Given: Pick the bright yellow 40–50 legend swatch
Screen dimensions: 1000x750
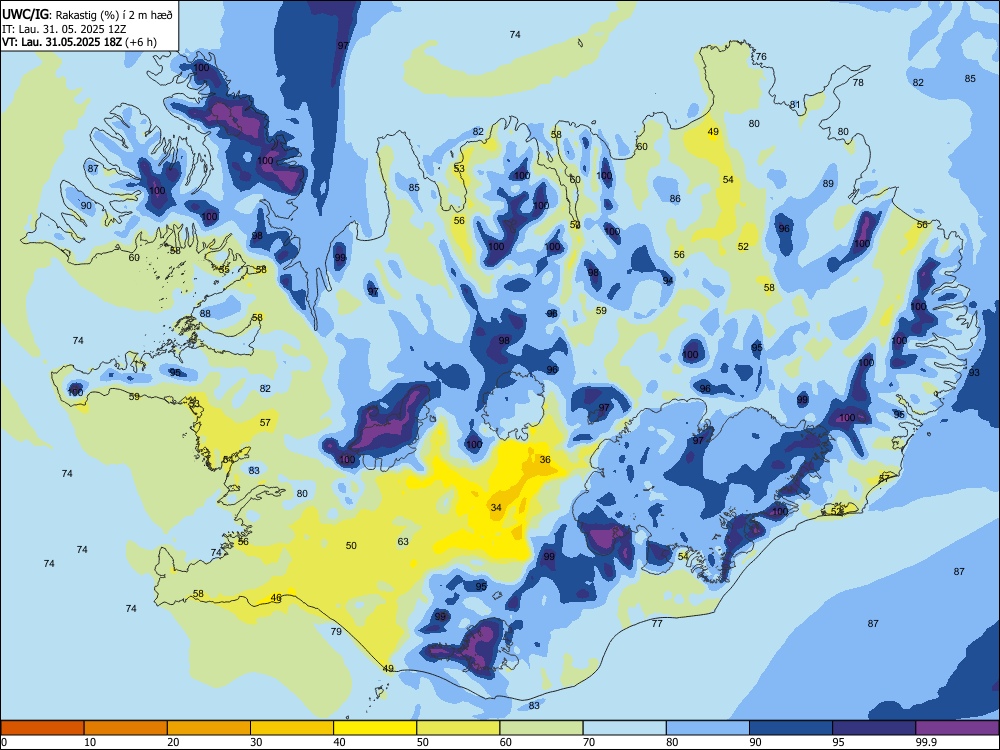Looking at the screenshot, I should 375,728.
